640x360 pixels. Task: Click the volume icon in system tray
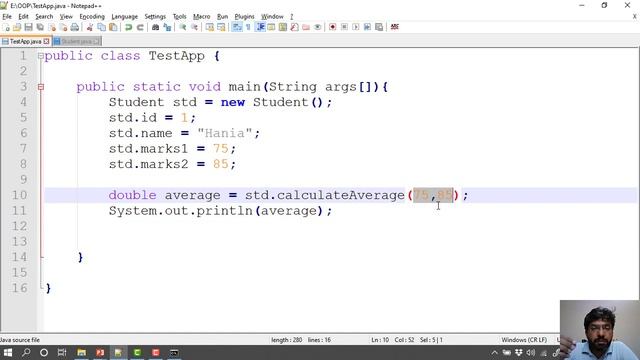(531, 353)
